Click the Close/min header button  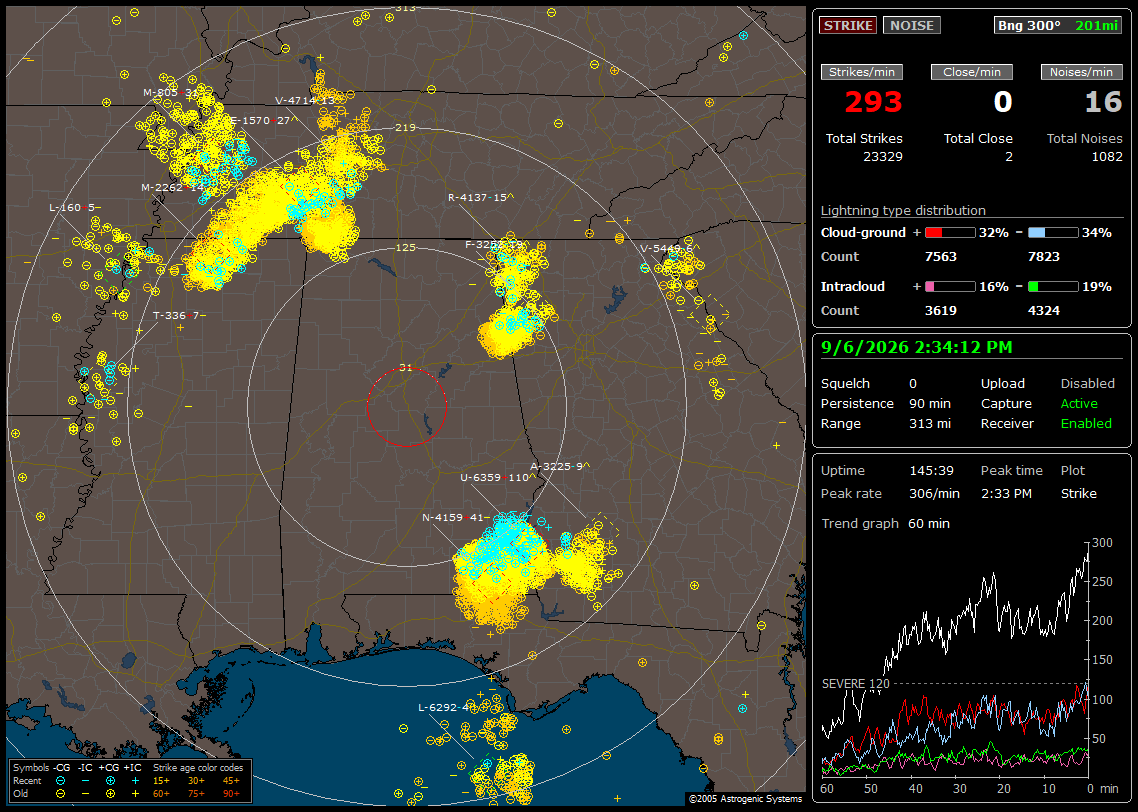972,72
